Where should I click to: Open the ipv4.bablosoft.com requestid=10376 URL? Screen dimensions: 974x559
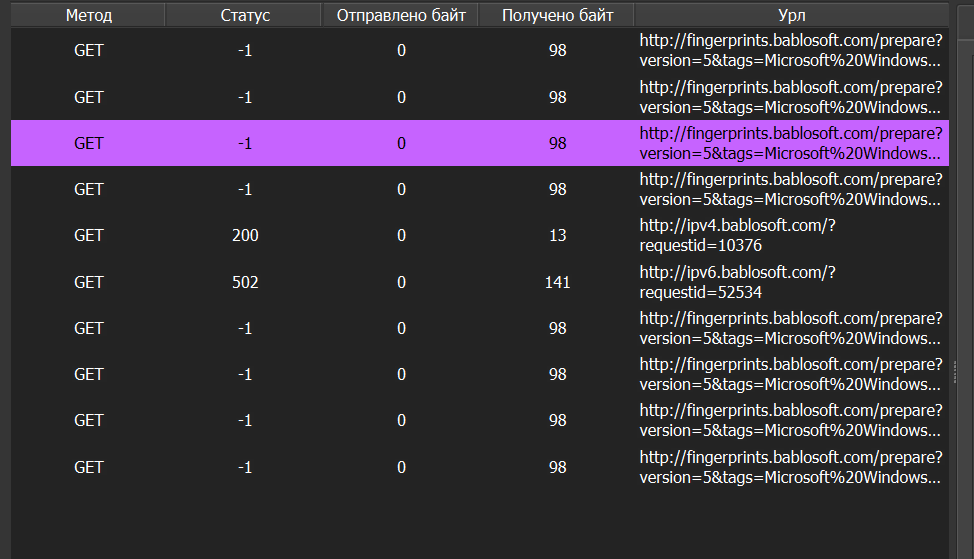pos(737,235)
